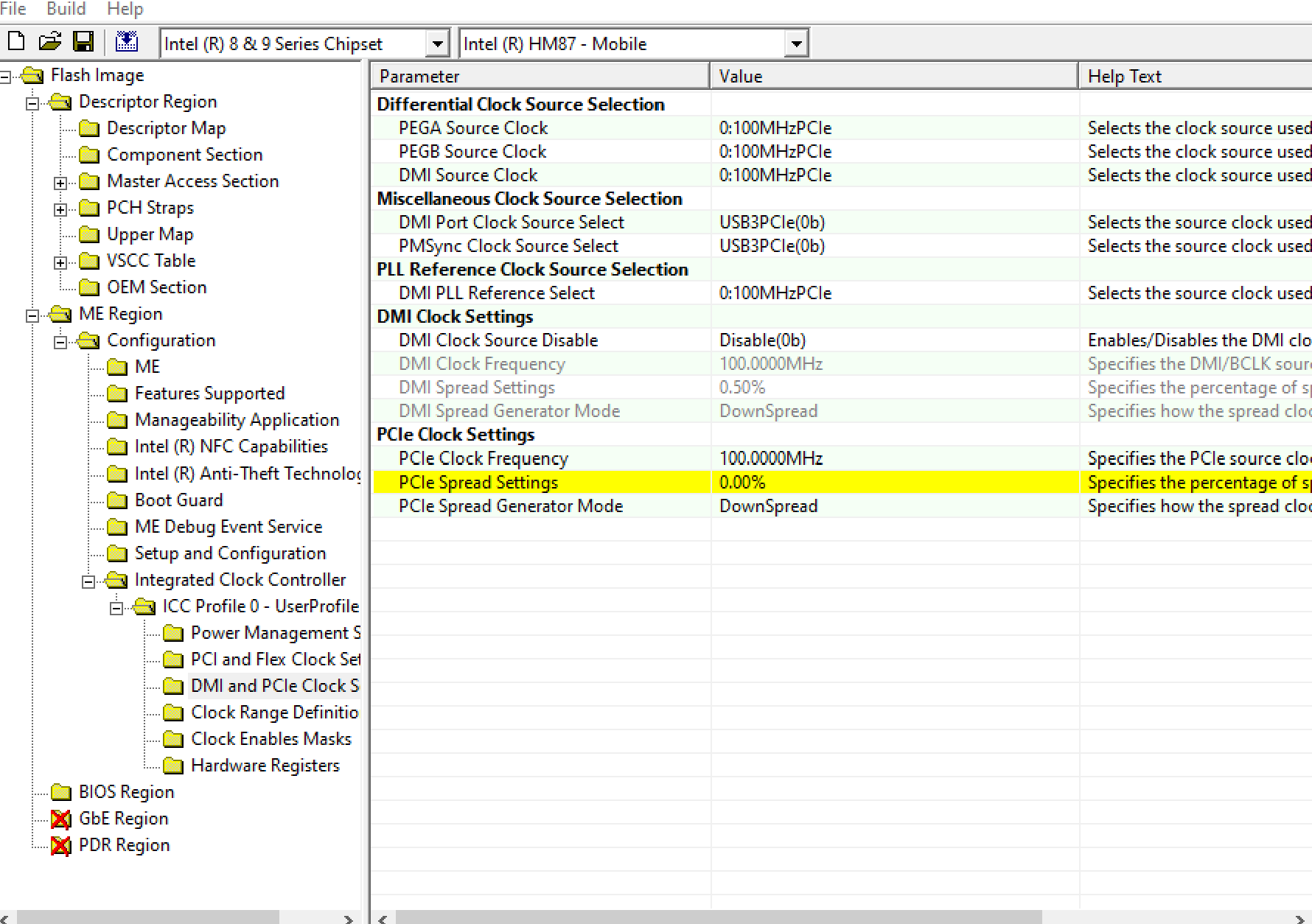Screen dimensions: 1312x924
Task: Click the Parameter column header
Action: 540,76
